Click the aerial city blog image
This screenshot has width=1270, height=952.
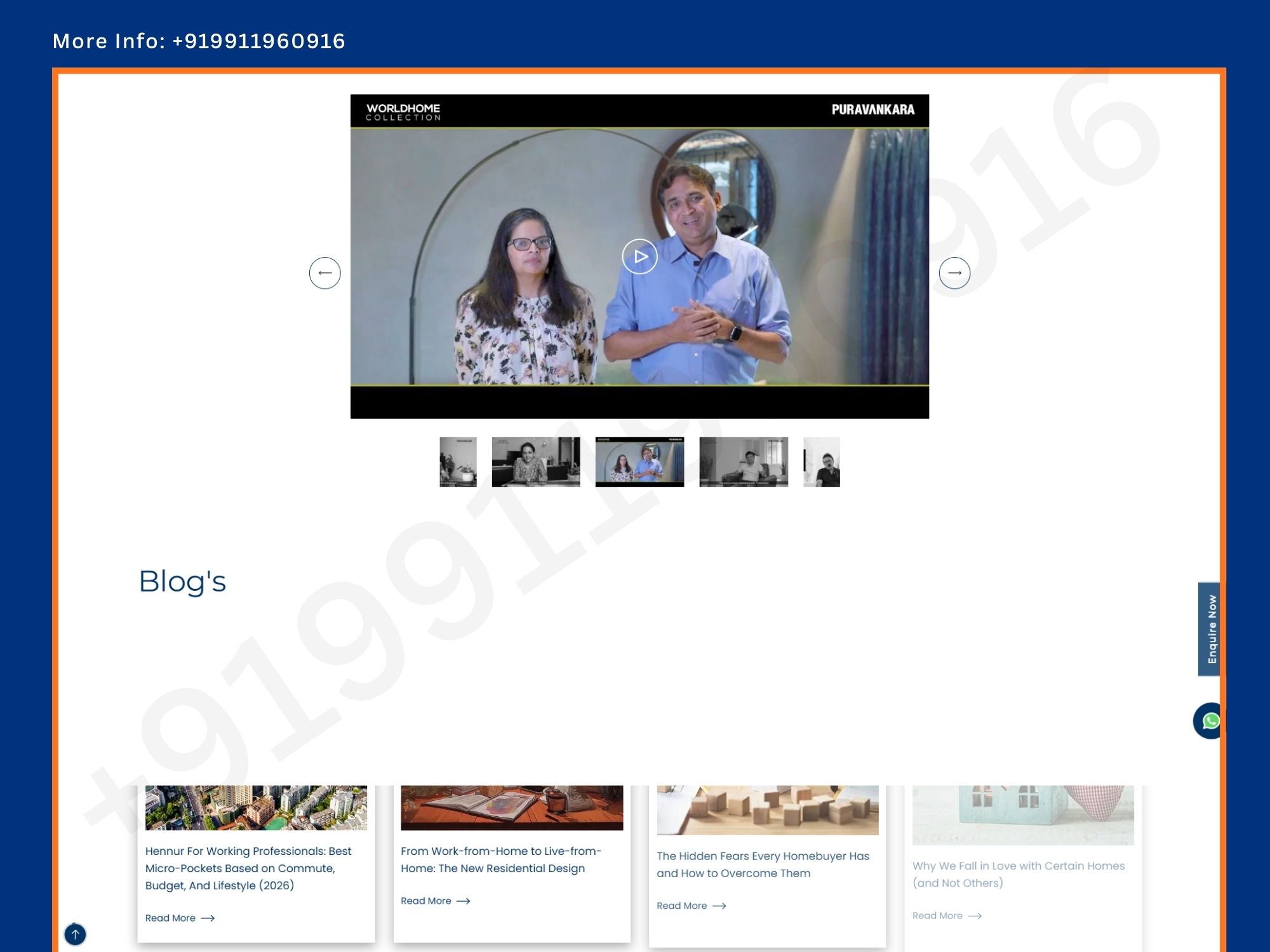click(x=256, y=807)
